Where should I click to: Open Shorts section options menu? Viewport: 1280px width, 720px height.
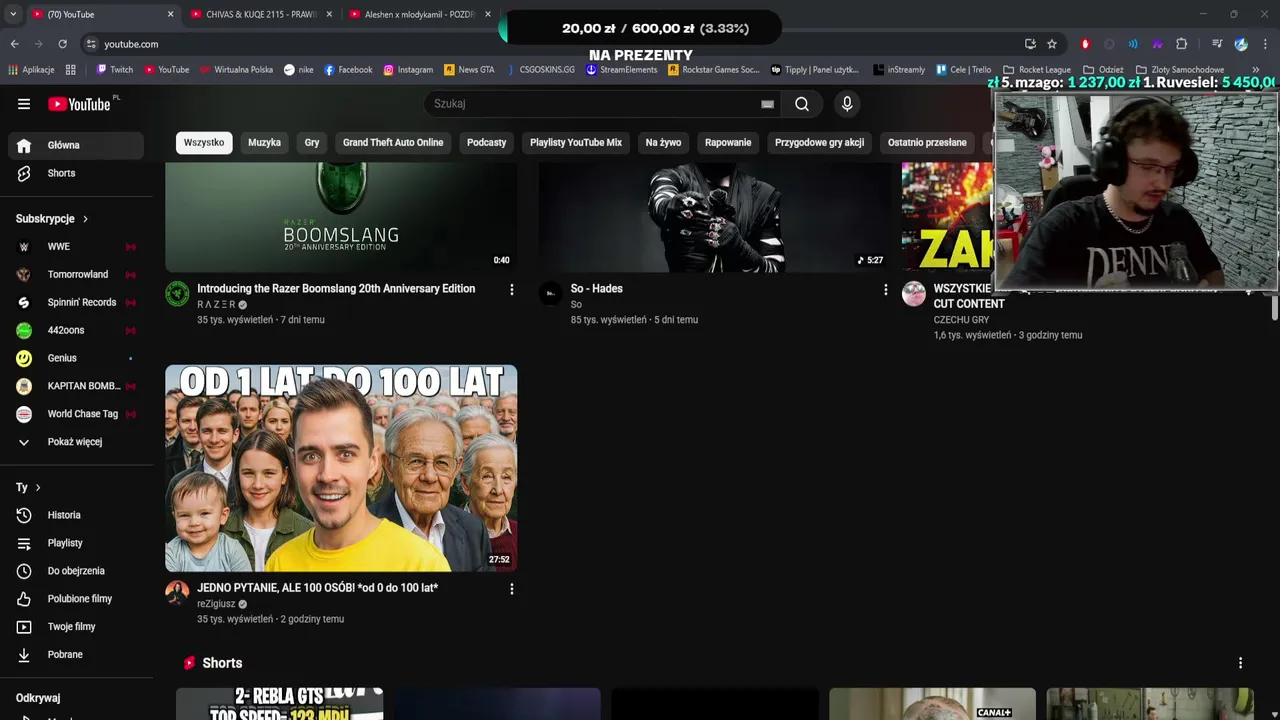tap(1240, 663)
